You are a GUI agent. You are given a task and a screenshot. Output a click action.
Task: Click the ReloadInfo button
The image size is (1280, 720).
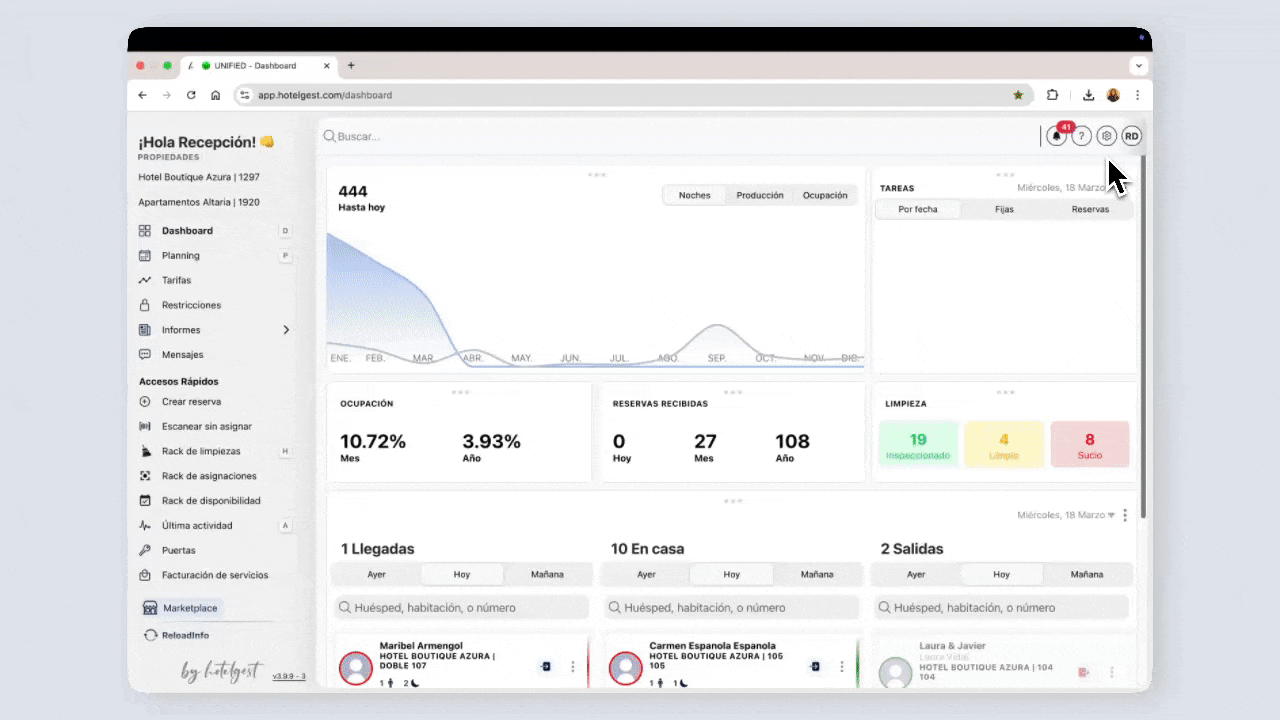pyautogui.click(x=185, y=635)
